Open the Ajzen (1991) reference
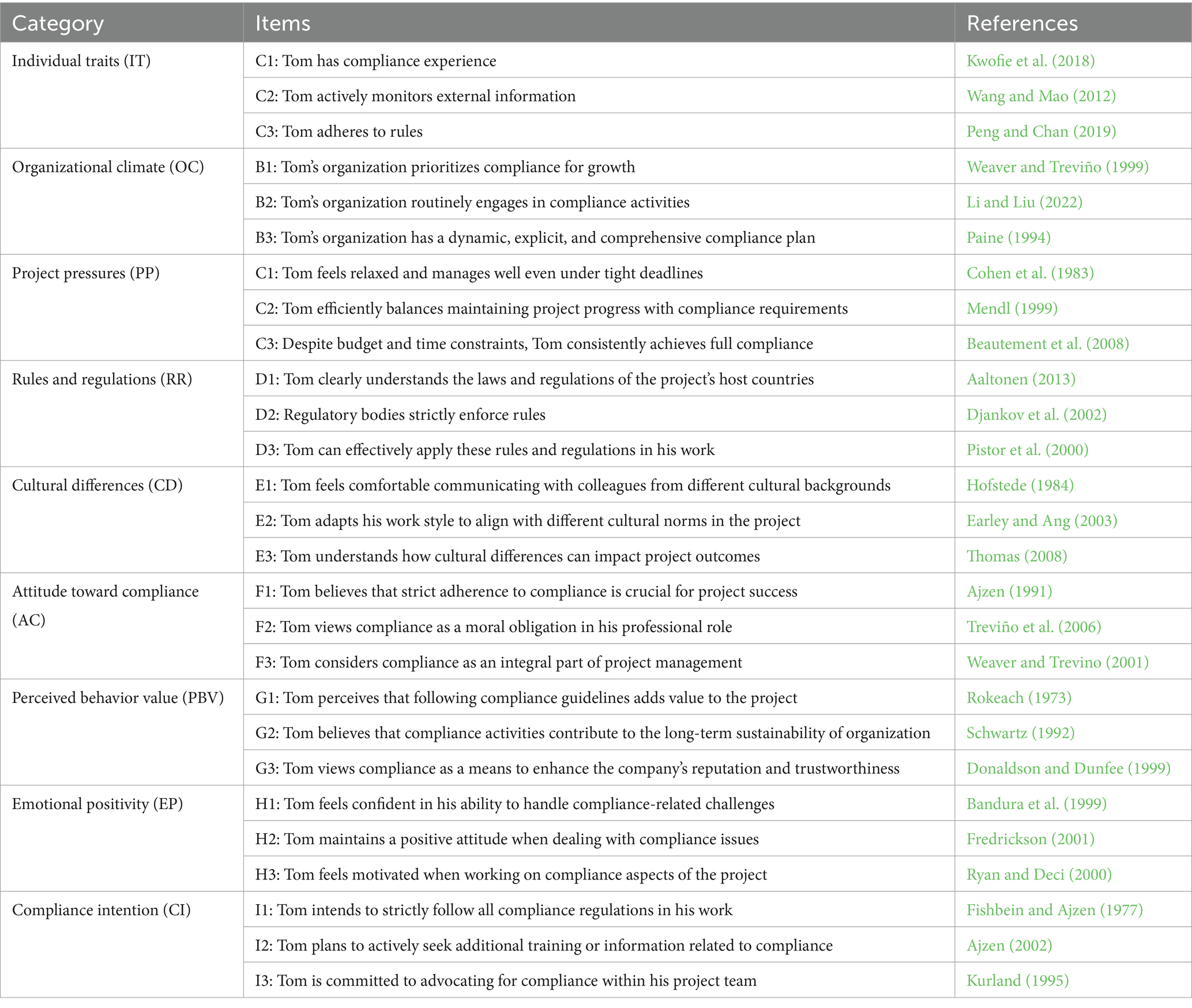The width and height of the screenshot is (1192, 1008). (x=1009, y=591)
